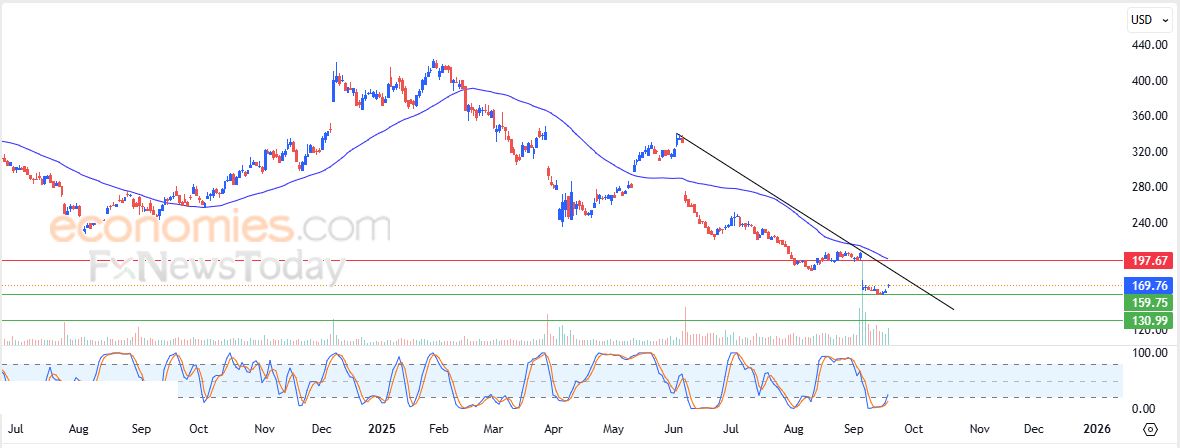Click the green 159.75 price label
This screenshot has height=448, width=1180.
coord(1148,302)
